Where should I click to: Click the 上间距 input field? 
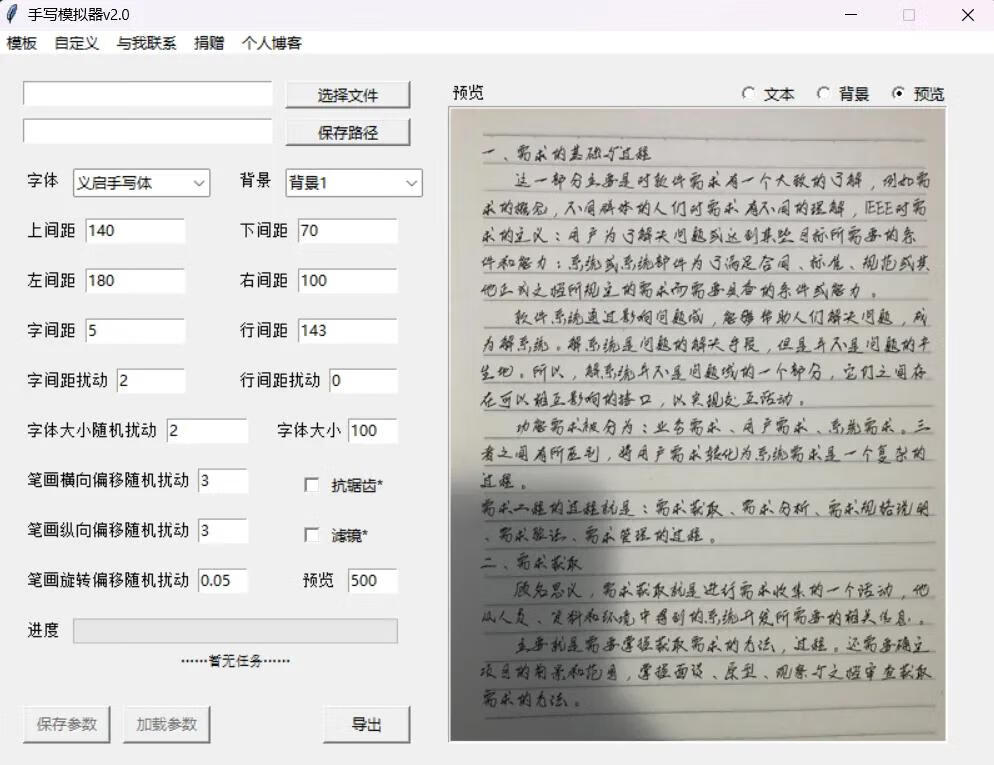click(135, 230)
